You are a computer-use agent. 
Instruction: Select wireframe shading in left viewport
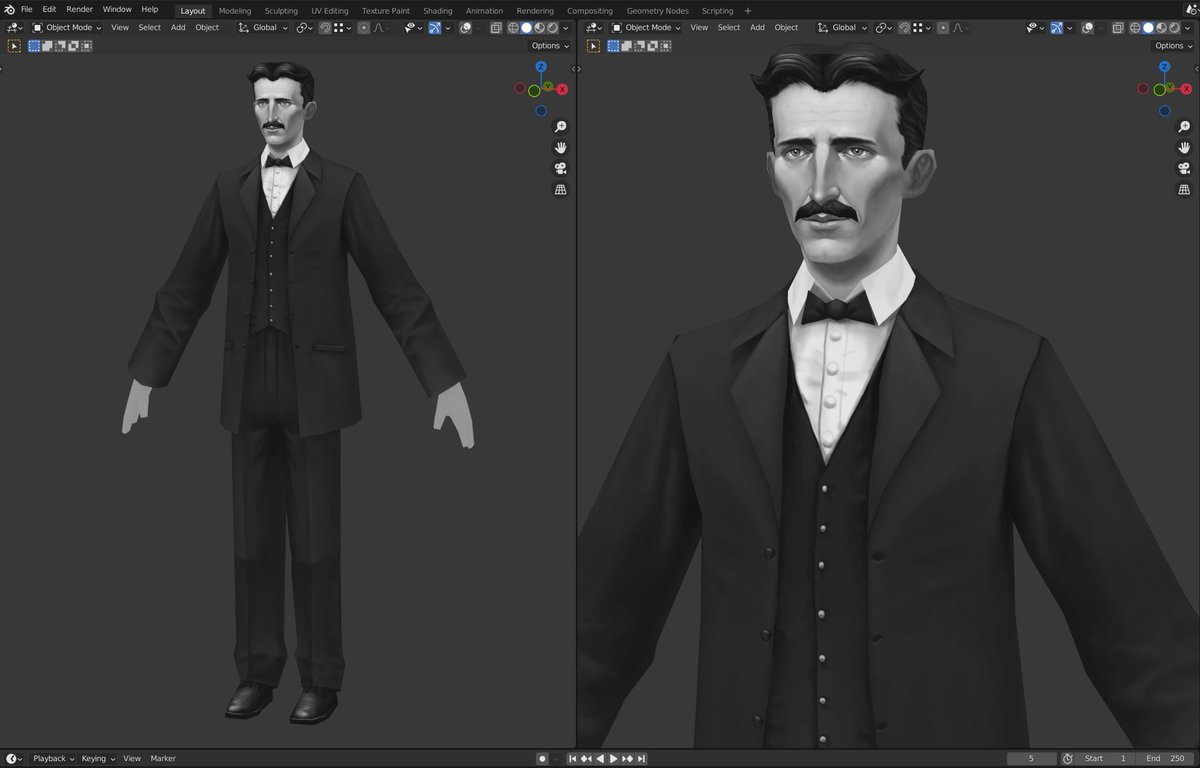513,27
